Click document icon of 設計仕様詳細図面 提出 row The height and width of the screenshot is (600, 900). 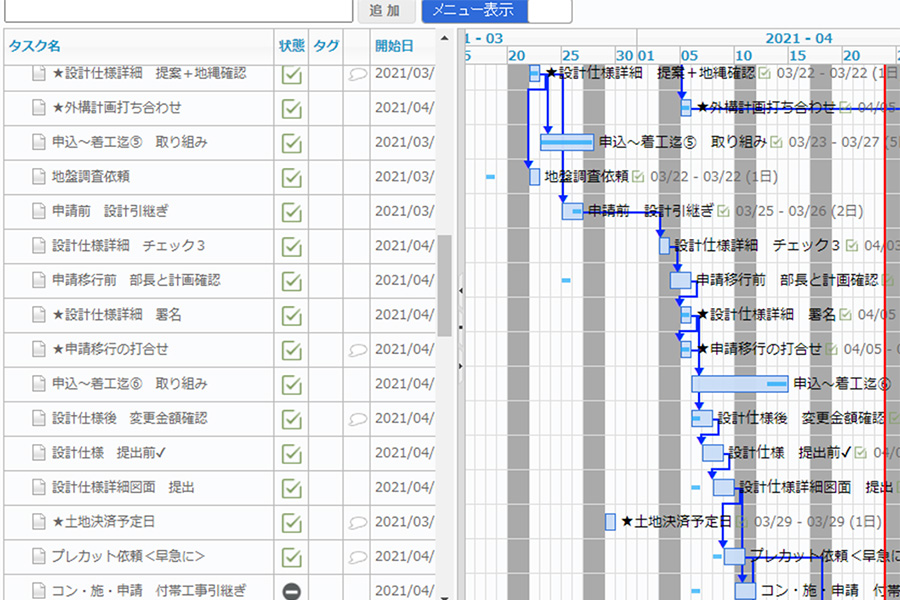[x=38, y=487]
